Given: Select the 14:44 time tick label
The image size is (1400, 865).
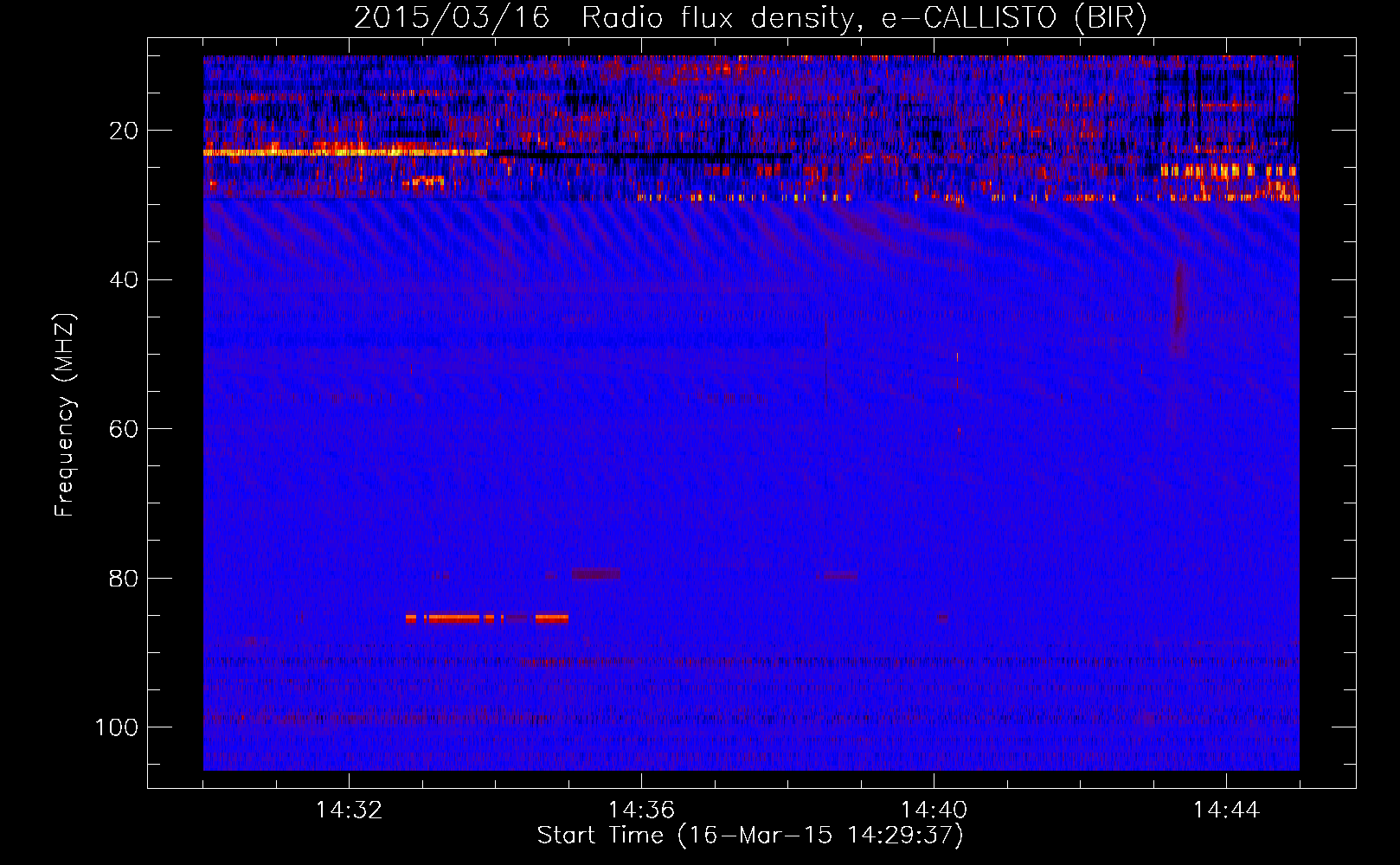Looking at the screenshot, I should [x=1226, y=811].
